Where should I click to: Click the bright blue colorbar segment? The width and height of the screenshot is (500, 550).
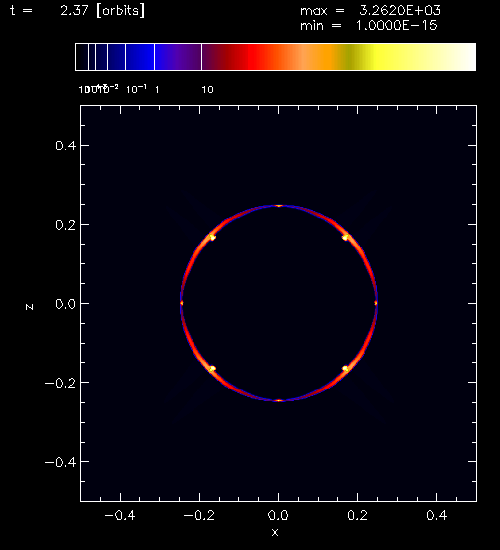point(140,57)
